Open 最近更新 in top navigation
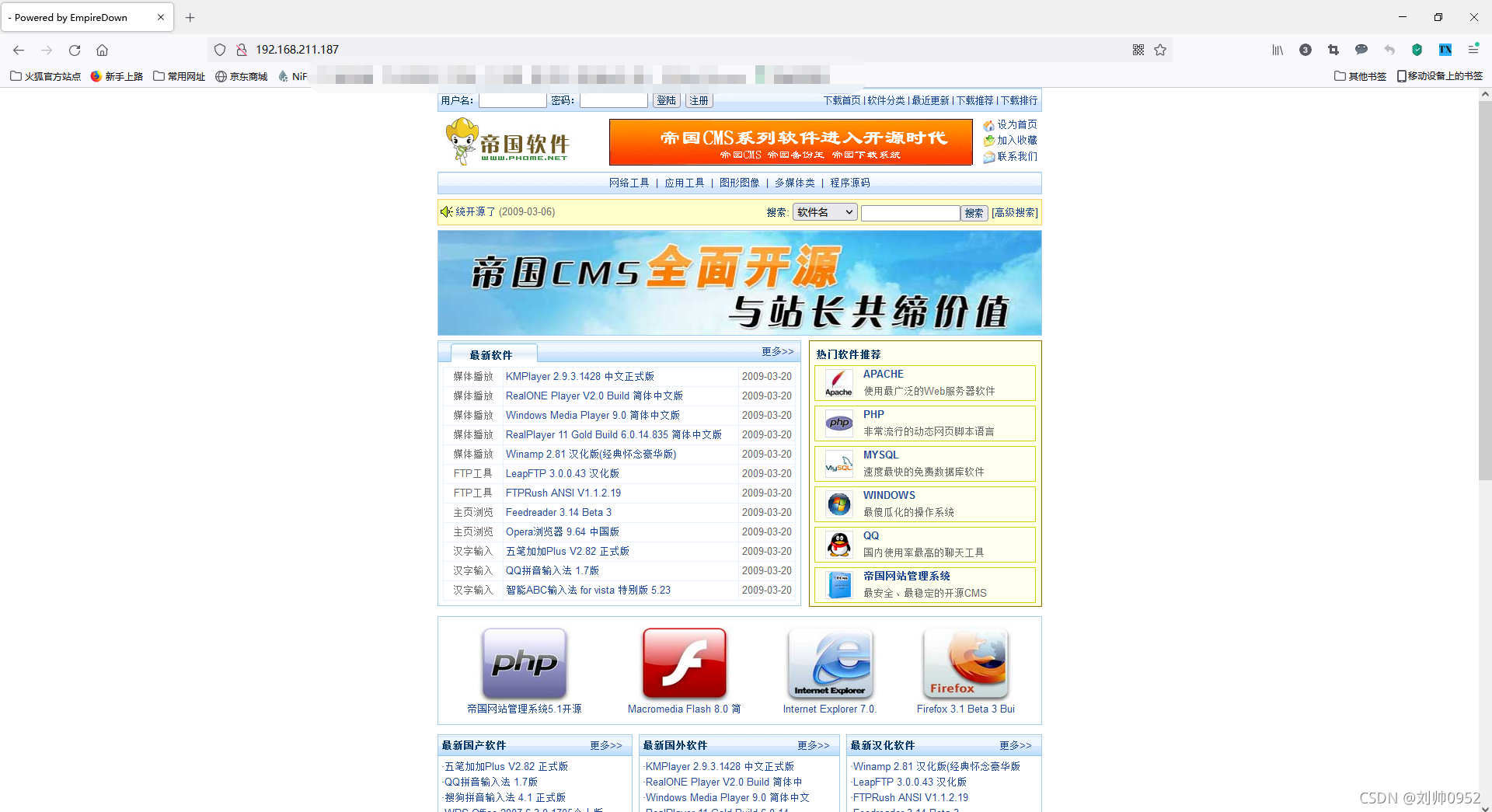 (930, 100)
